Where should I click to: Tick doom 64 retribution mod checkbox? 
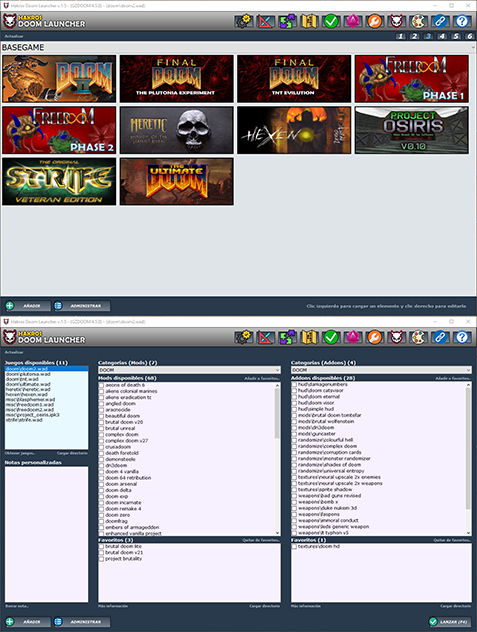click(102, 478)
